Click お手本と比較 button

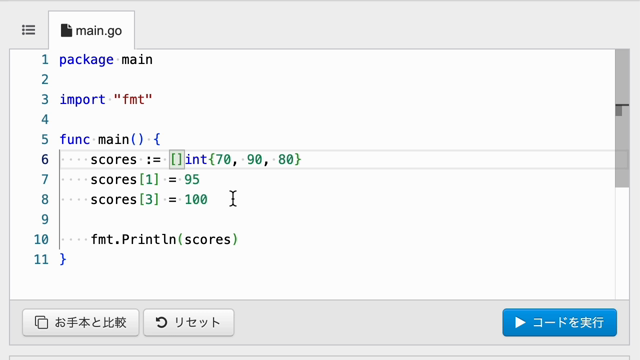tap(81, 322)
